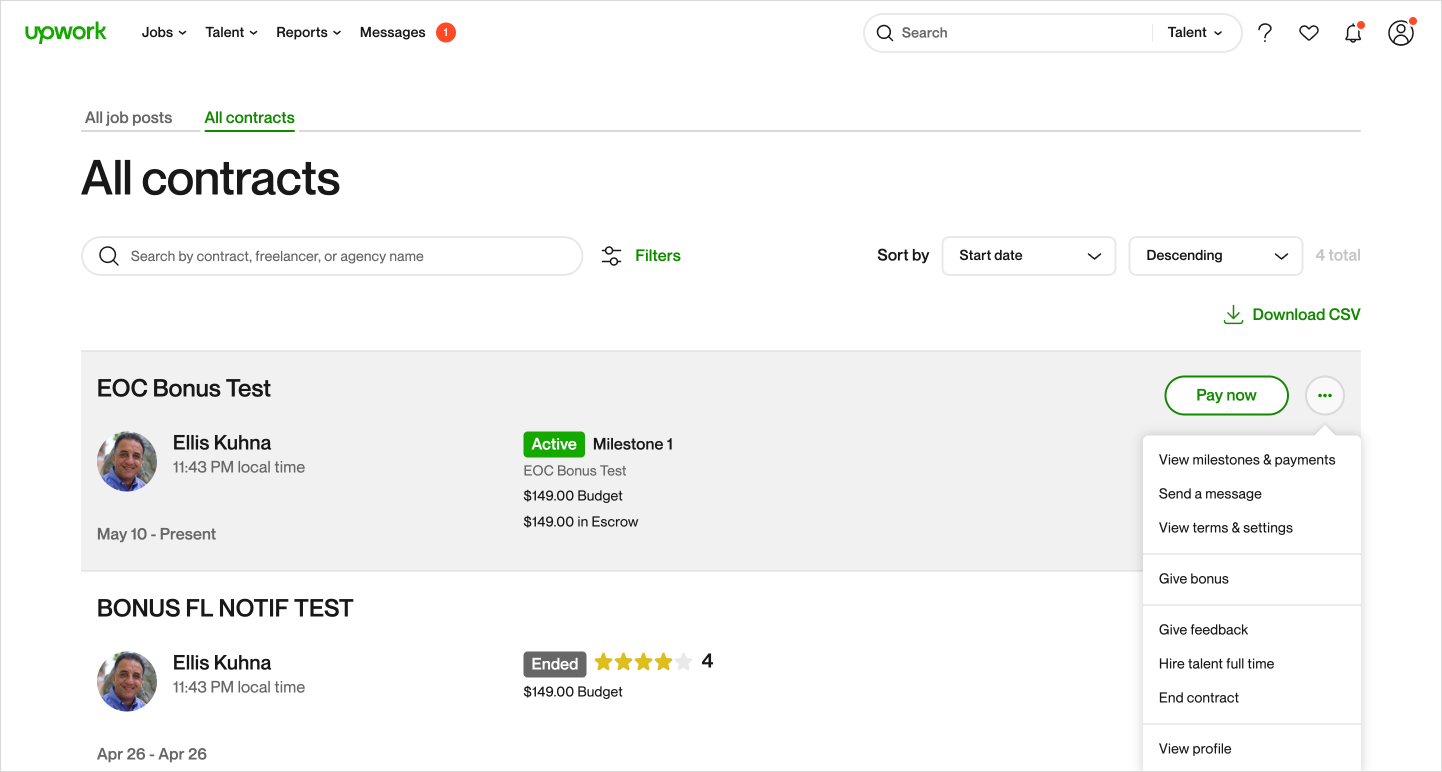Open Messages in the top navigation
This screenshot has height=772, width=1442.
392,32
